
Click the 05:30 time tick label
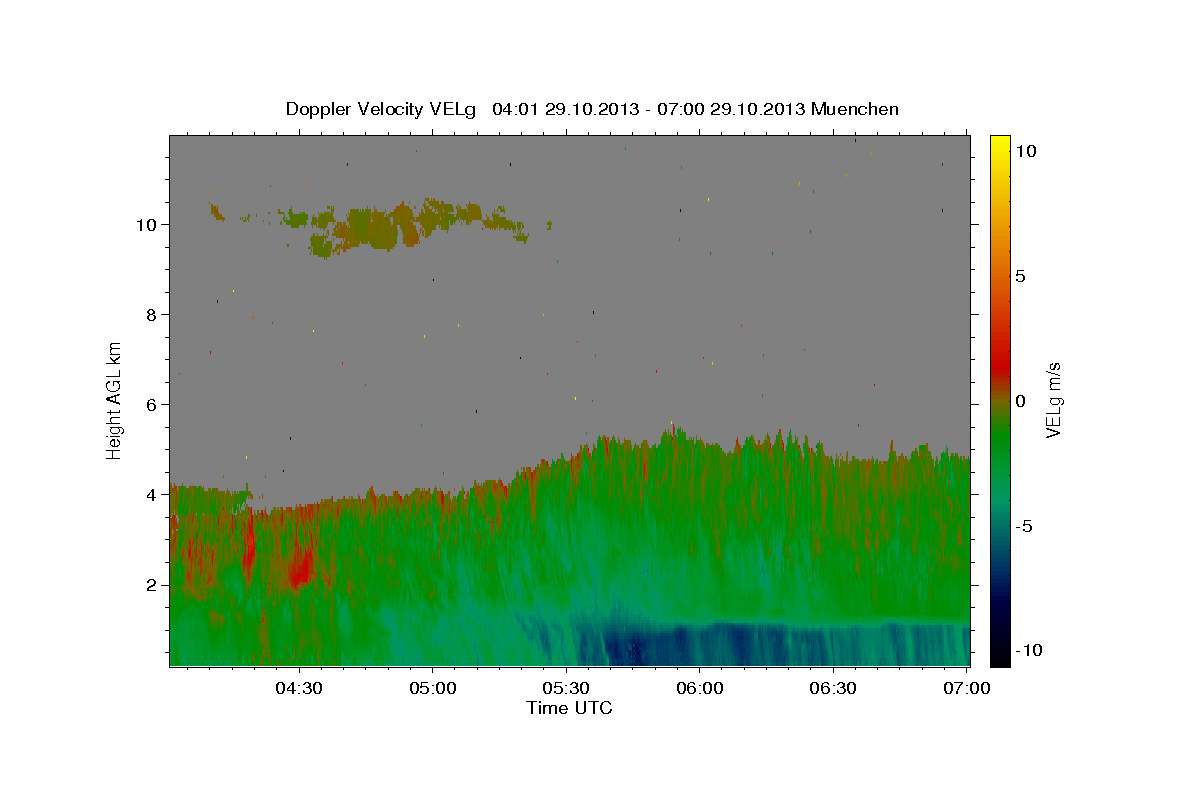[x=566, y=688]
